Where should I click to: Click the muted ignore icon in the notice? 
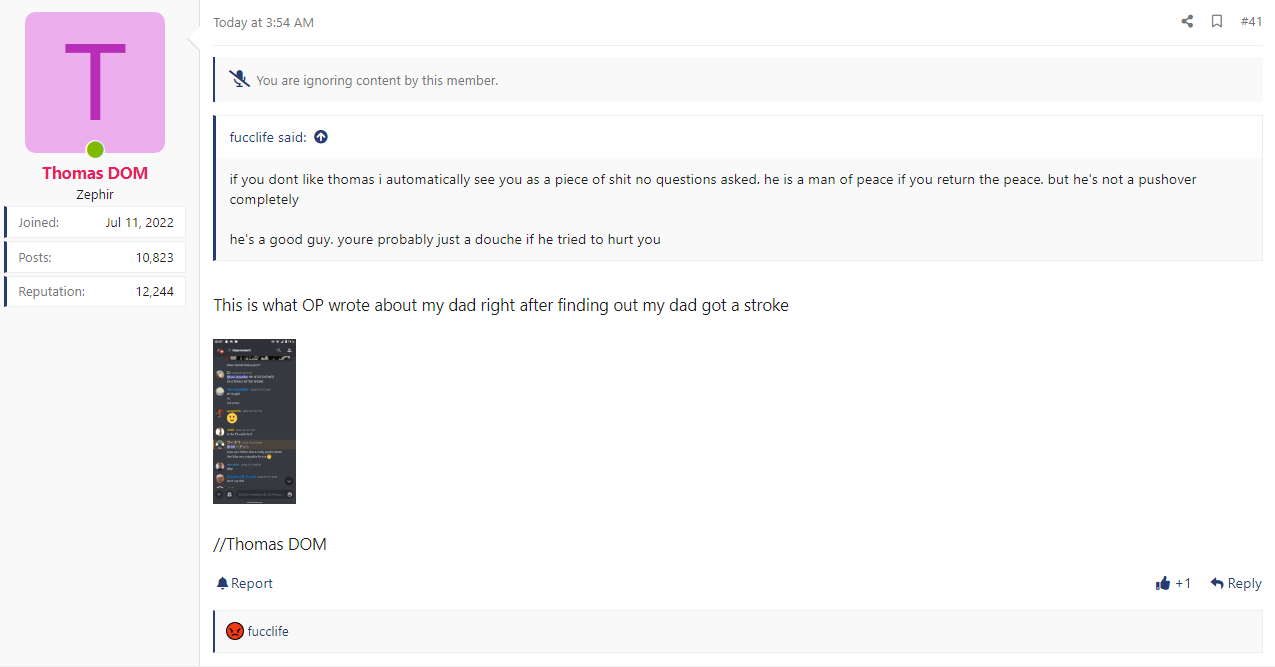239,79
